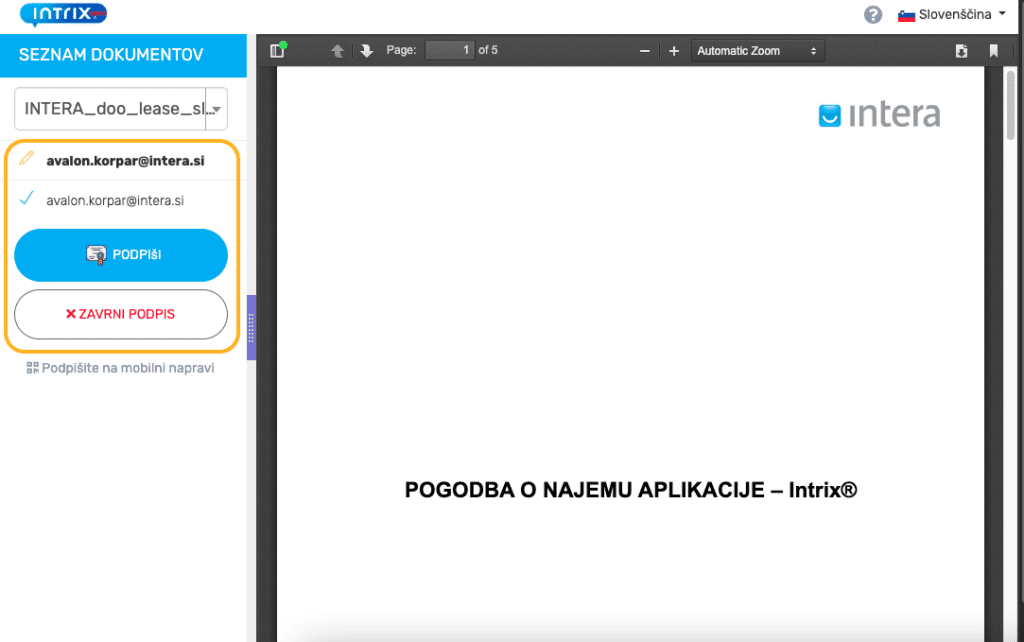Download the document using the download icon
Viewport: 1024px width, 642px height.
(961, 49)
